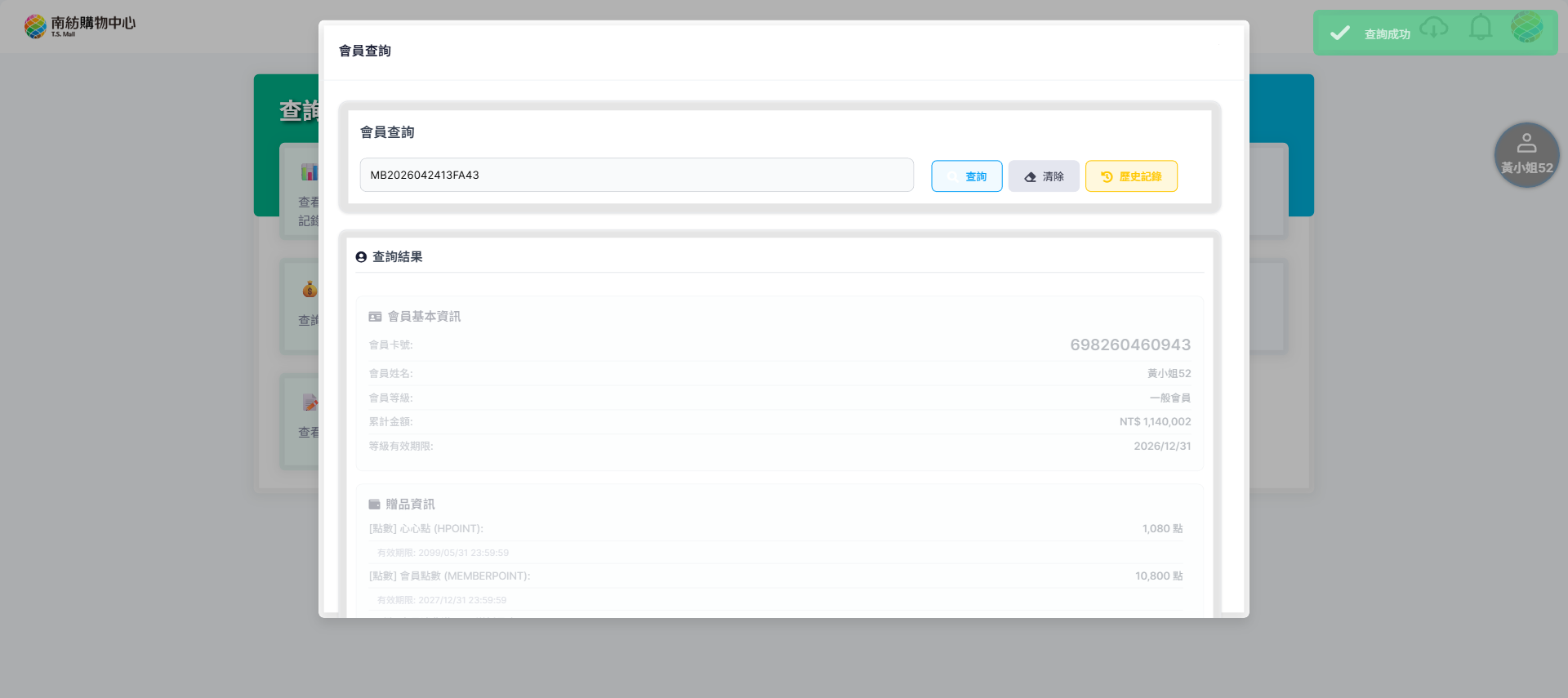
Task: Click expiry text 2027/12/31 23:59:59
Action: [462, 600]
